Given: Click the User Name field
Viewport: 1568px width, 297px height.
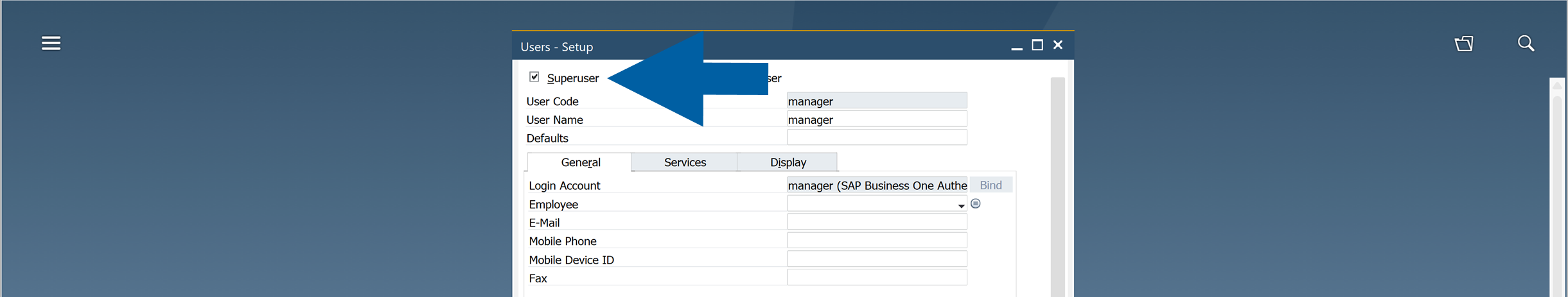Looking at the screenshot, I should pyautogui.click(x=877, y=119).
